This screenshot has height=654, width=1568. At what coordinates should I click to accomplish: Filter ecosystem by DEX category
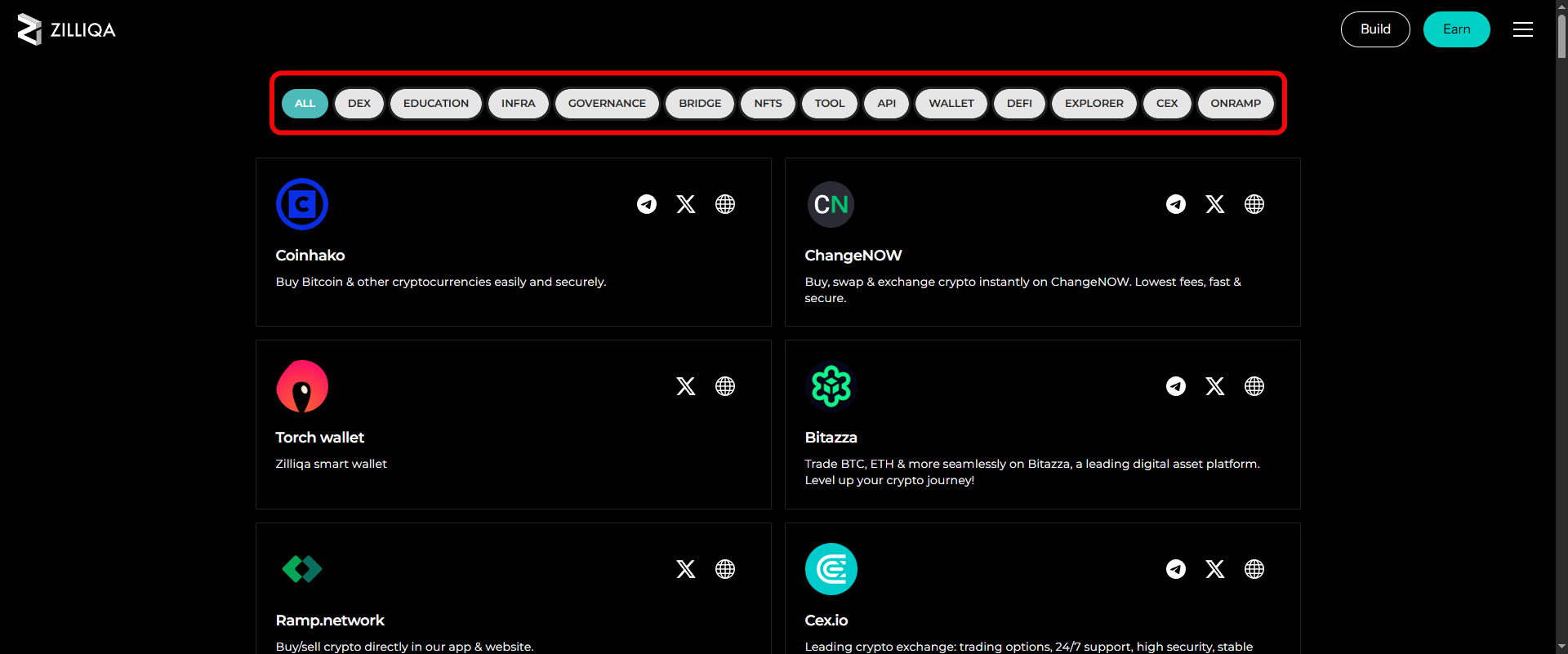point(359,104)
